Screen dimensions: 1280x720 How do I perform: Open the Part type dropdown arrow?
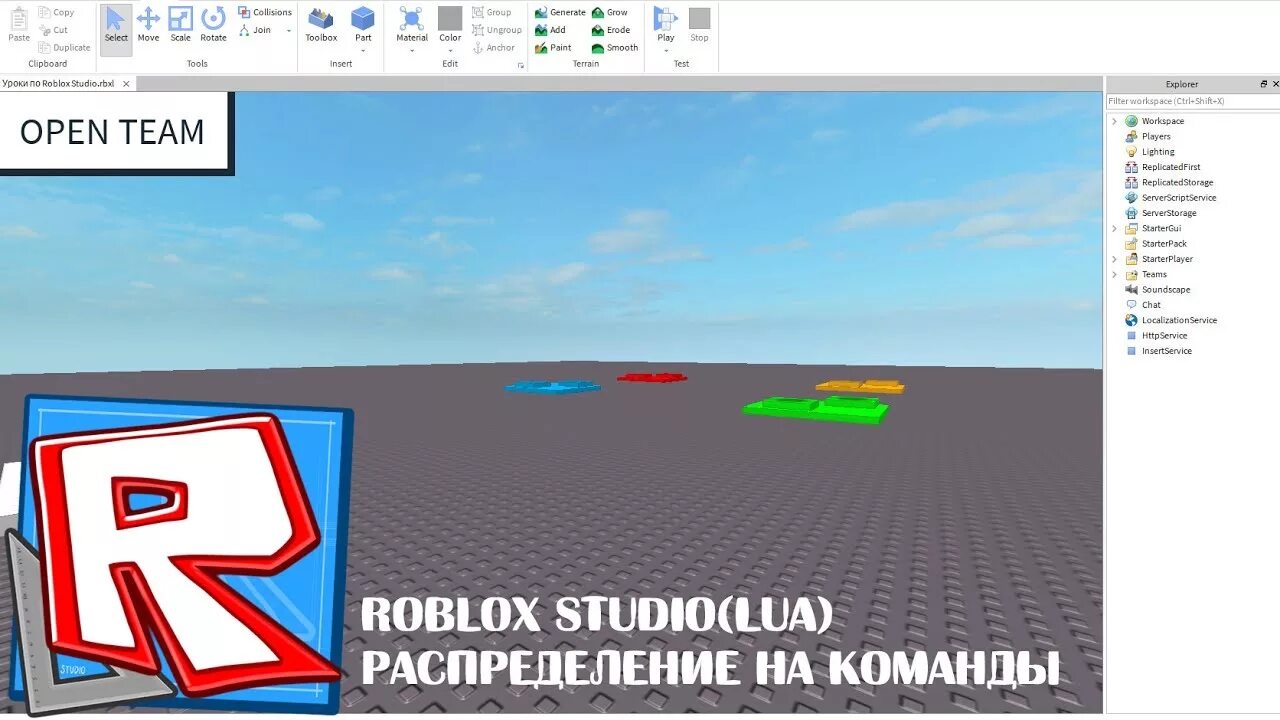coord(363,50)
